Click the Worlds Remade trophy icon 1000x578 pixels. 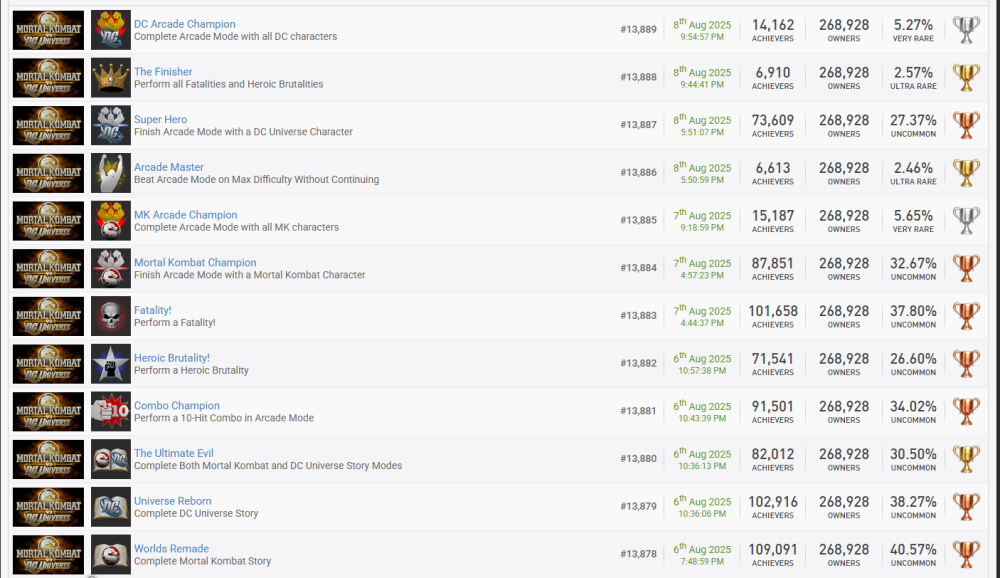(110, 554)
